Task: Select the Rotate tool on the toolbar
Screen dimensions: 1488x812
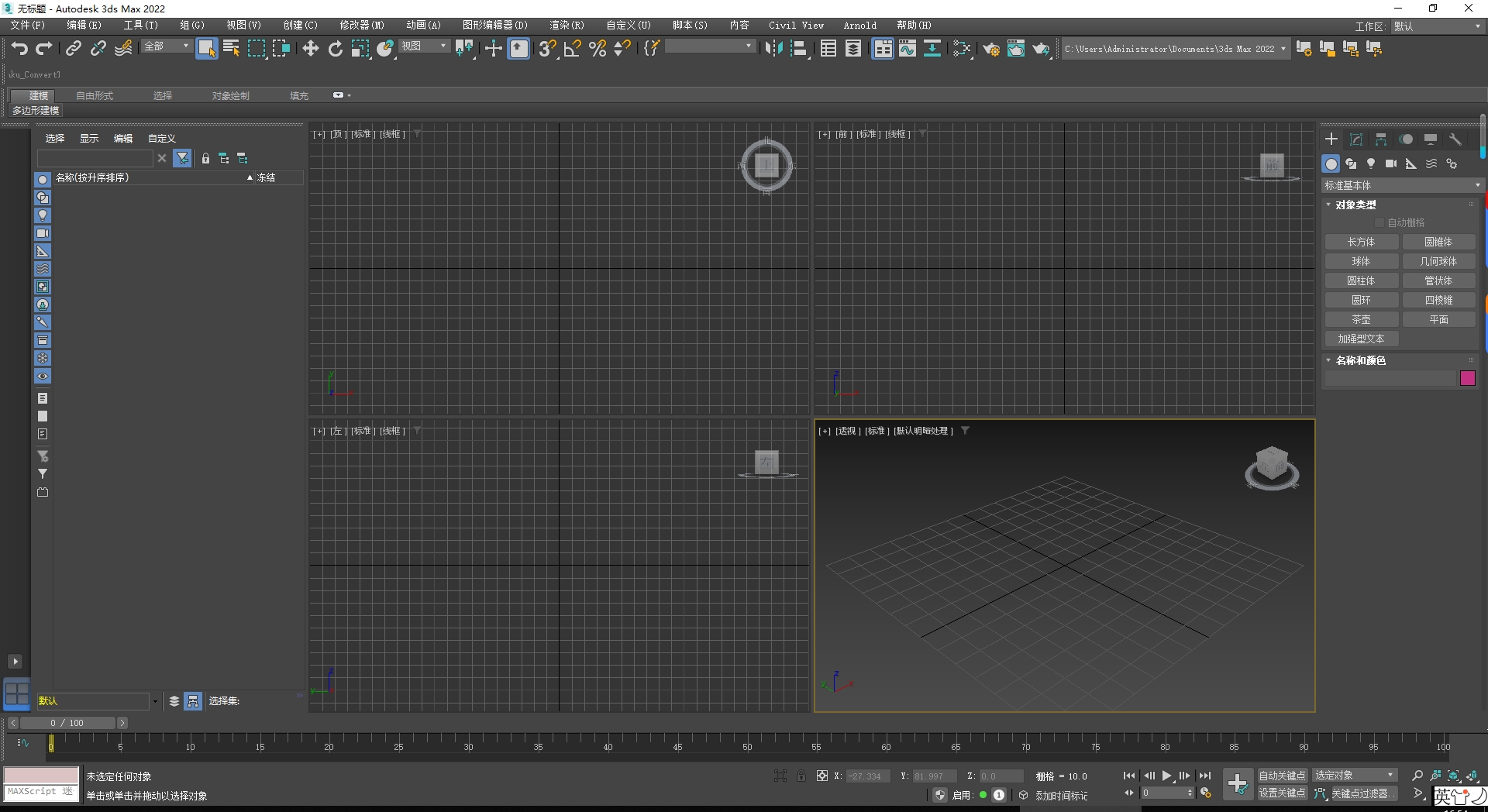Action: click(335, 48)
